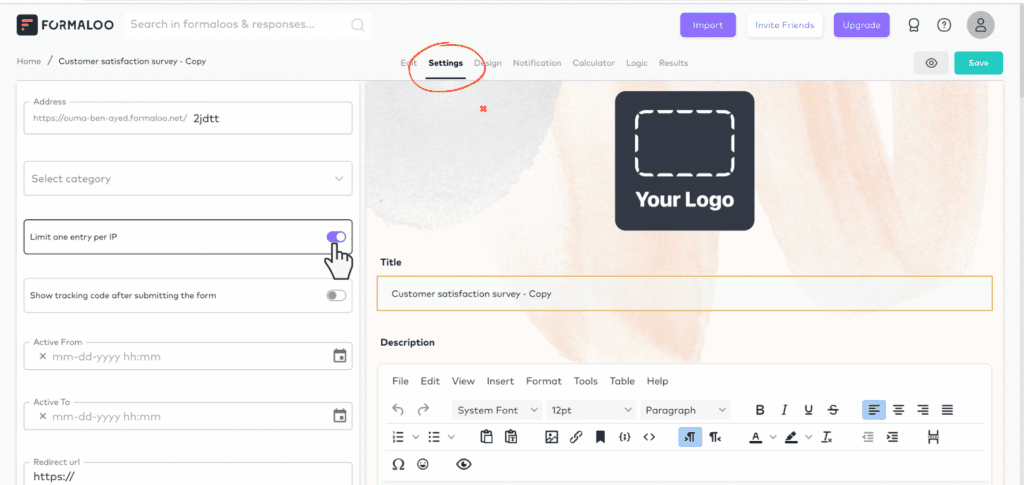Click the Save button

[978, 63]
